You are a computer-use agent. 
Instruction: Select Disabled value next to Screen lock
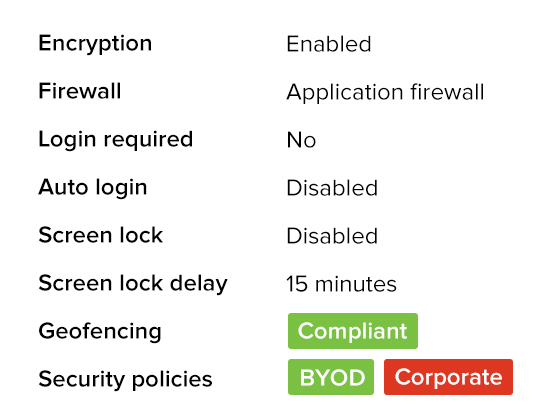coord(332,236)
